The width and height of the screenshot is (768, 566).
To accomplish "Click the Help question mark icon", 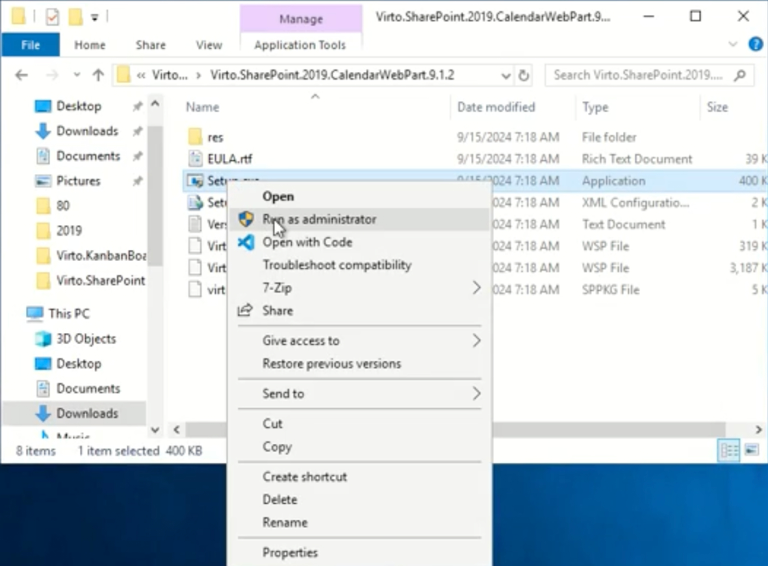I will (x=755, y=45).
